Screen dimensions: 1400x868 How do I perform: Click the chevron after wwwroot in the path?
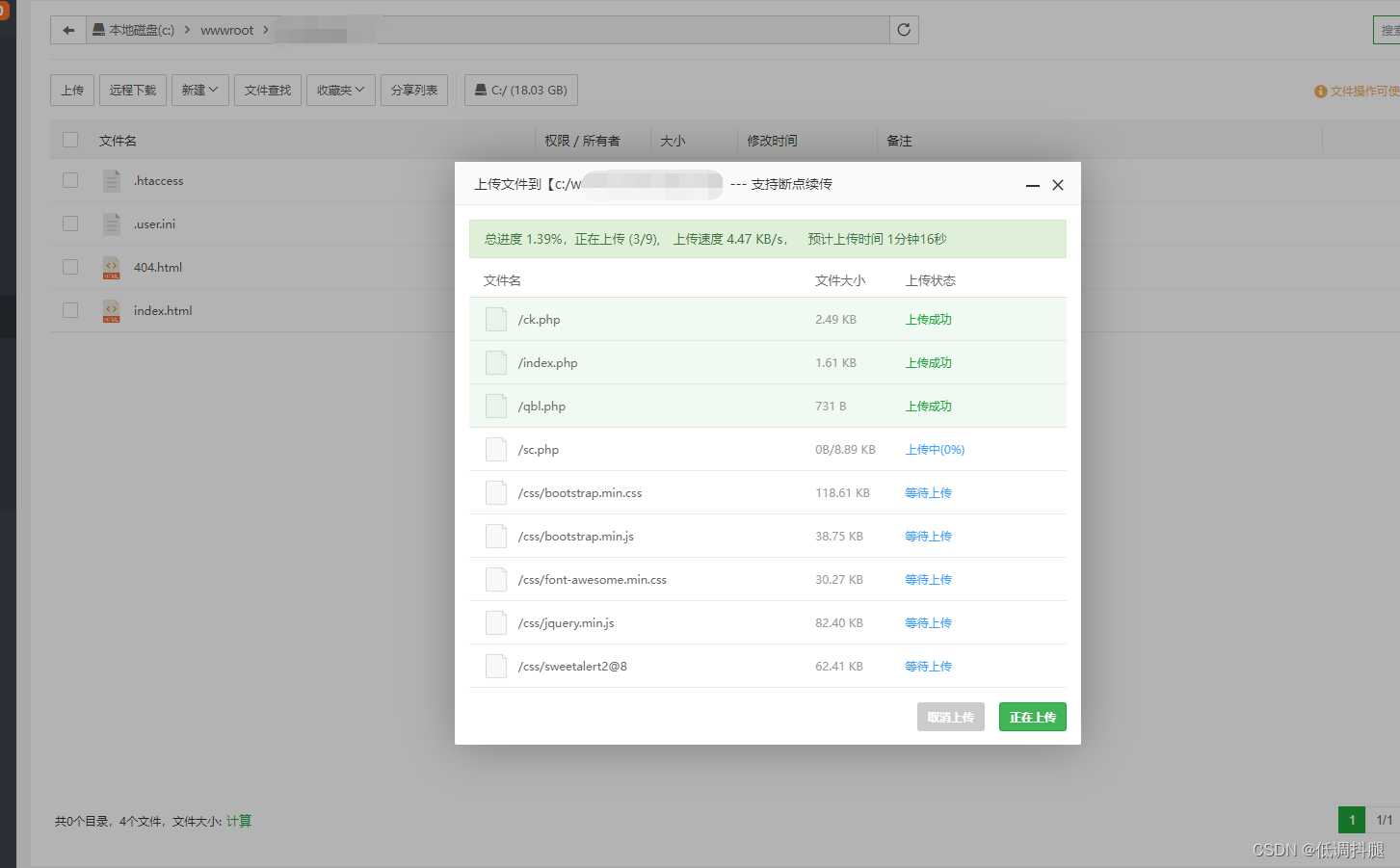coord(266,30)
